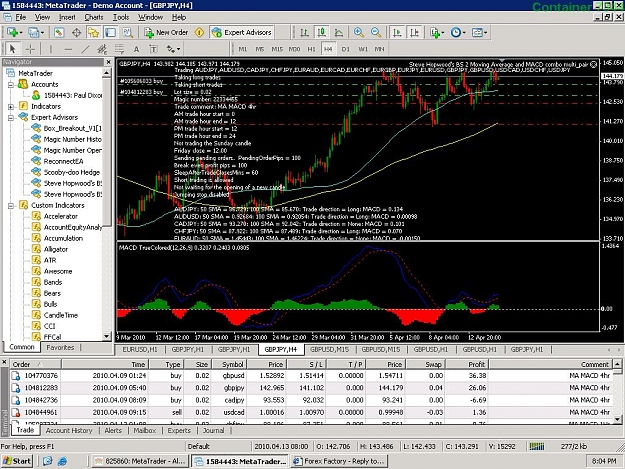Zoom in on the chart

coord(358,32)
